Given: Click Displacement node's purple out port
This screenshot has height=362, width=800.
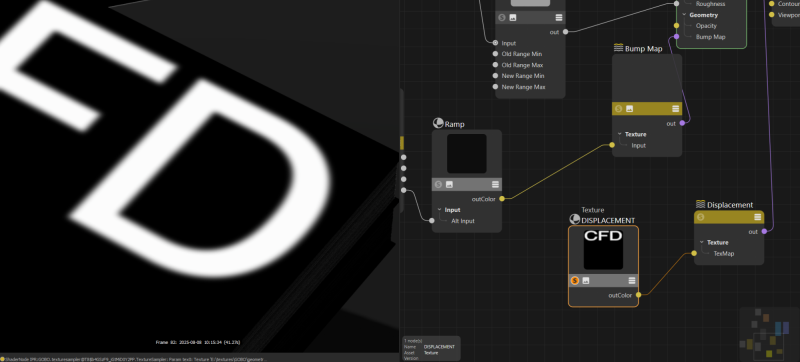Looking at the screenshot, I should [x=764, y=231].
